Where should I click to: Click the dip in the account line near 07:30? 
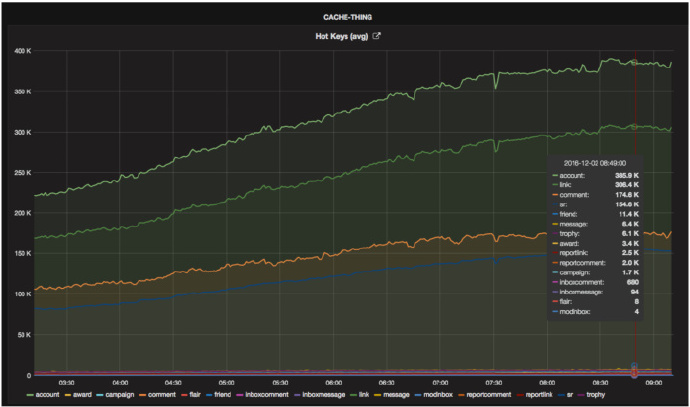pyautogui.click(x=496, y=84)
